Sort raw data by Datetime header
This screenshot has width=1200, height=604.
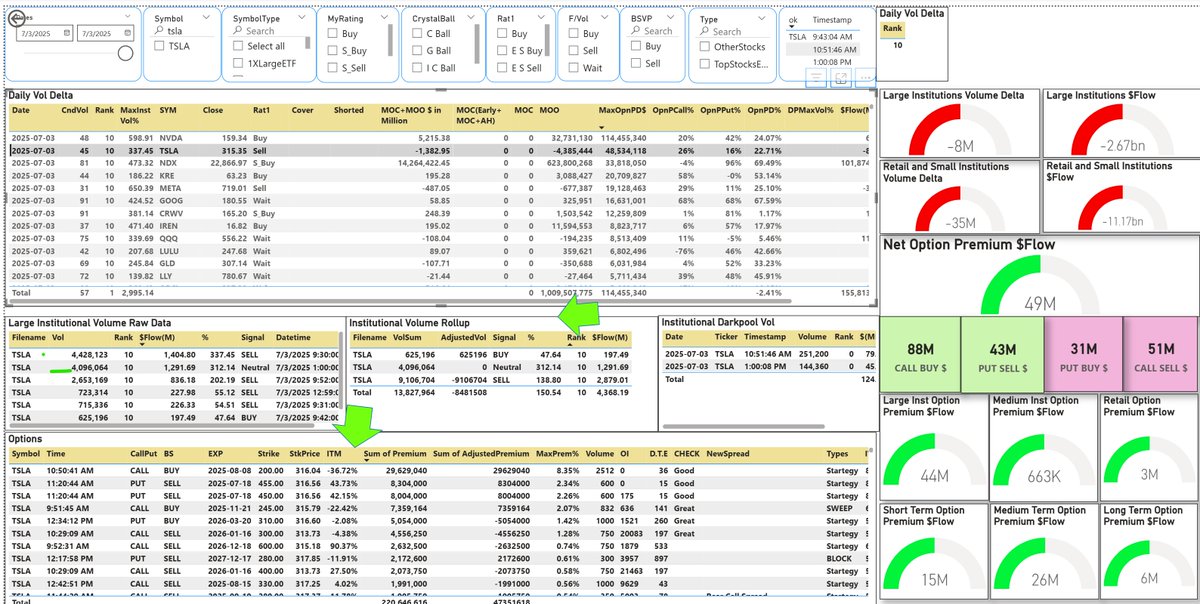[x=294, y=338]
